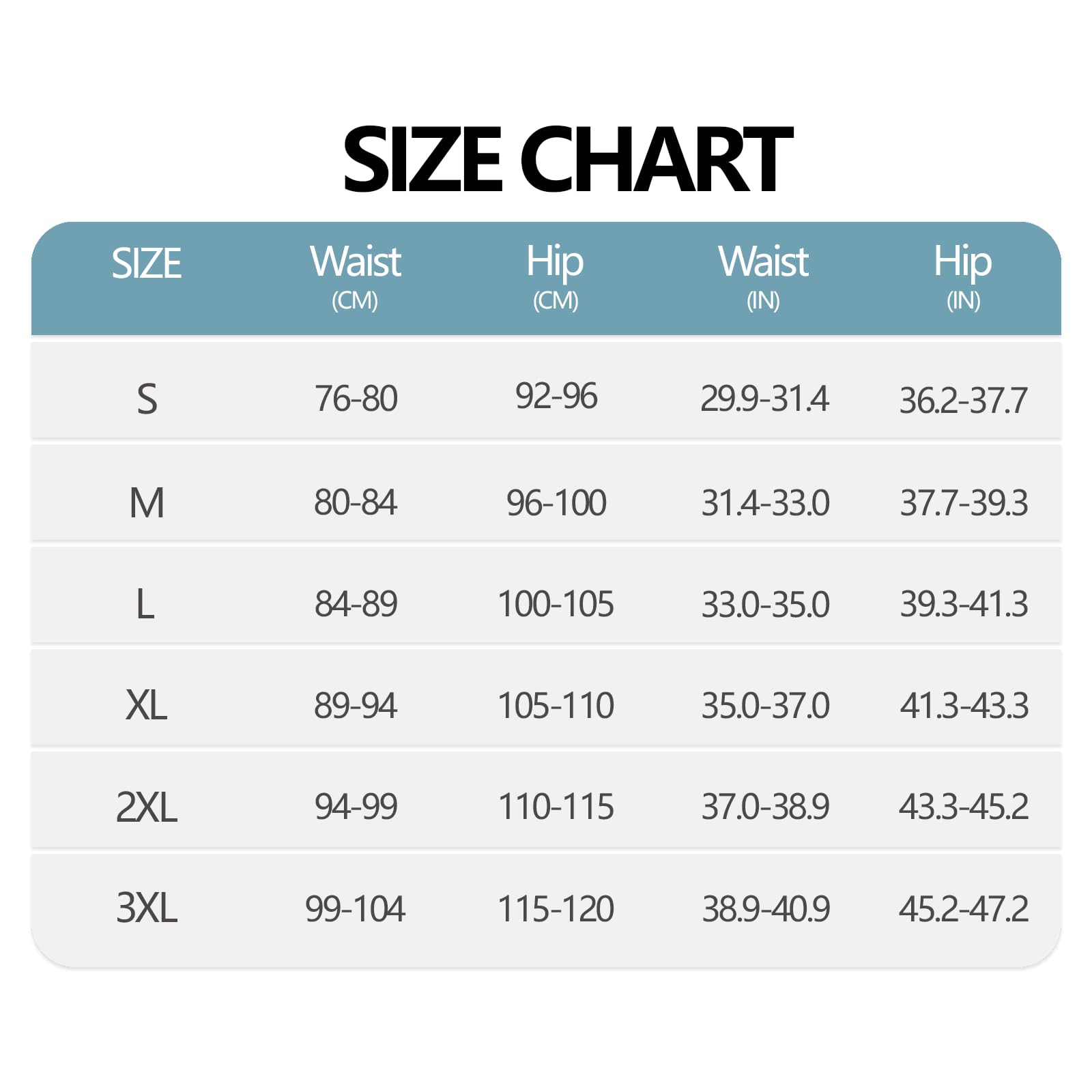Viewport: 1092px width, 1092px height.
Task: Click the 96-100 hip centimeter cell
Action: pos(556,503)
